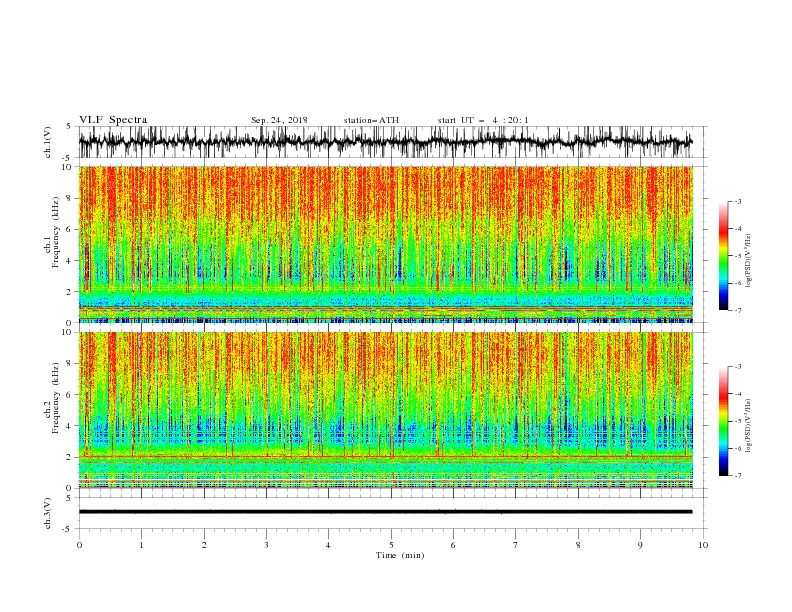792x612 pixels.
Task: Click the 'Time (min)' axis label
Action: pyautogui.click(x=400, y=555)
